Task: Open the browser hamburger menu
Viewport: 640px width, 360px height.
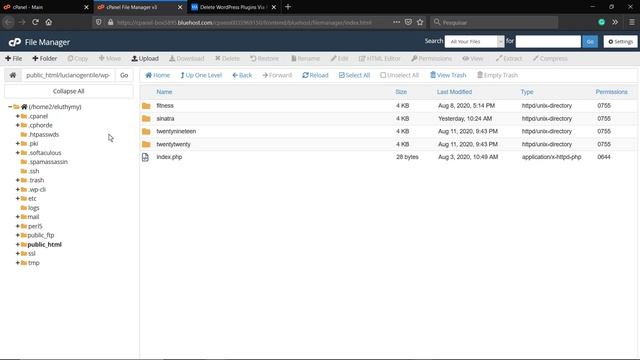Action: click(x=631, y=22)
